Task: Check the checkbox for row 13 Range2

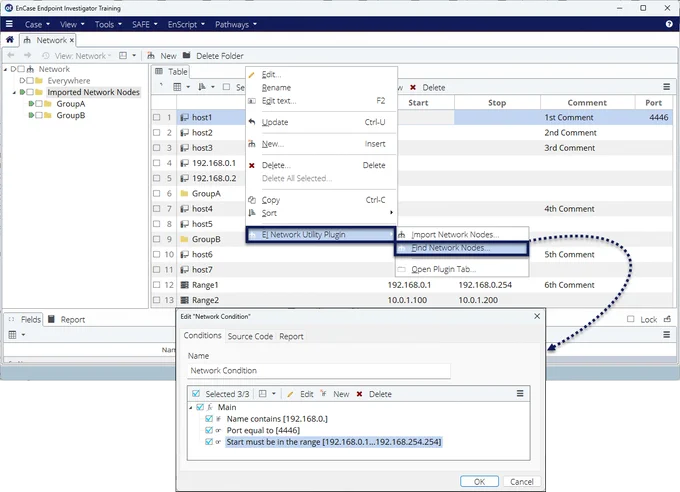Action: click(157, 300)
